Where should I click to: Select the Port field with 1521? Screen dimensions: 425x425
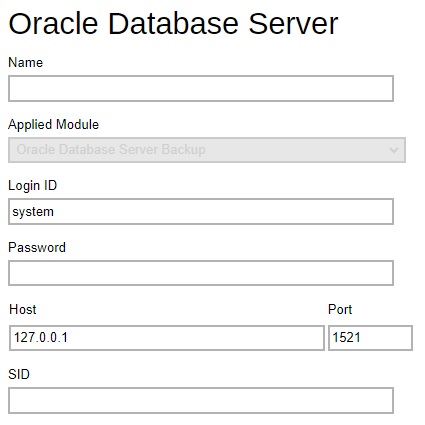click(370, 338)
